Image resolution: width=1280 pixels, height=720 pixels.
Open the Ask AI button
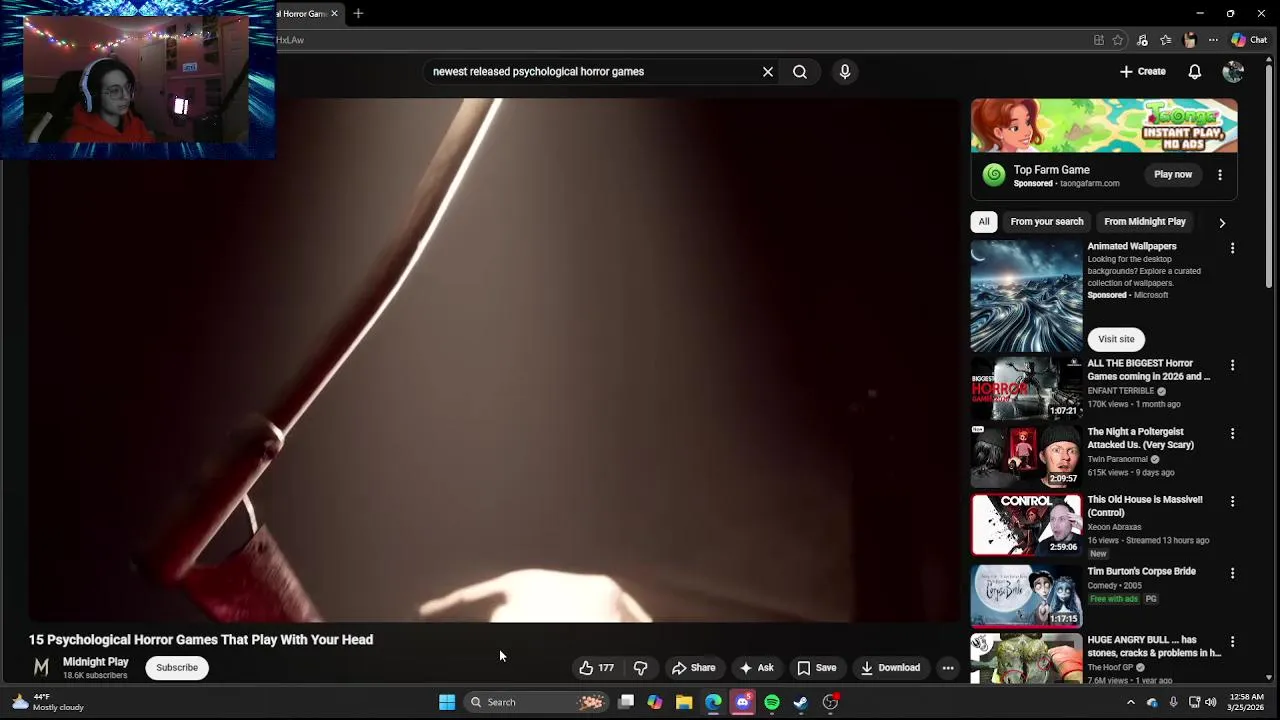(x=756, y=668)
